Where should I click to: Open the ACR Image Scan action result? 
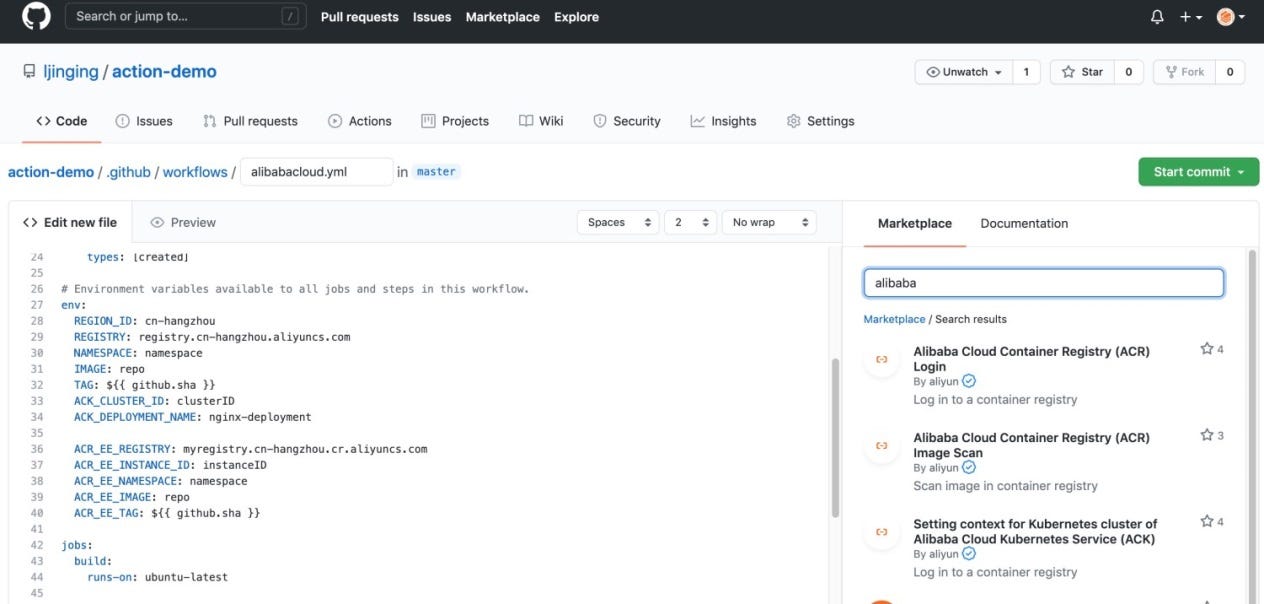point(1031,445)
